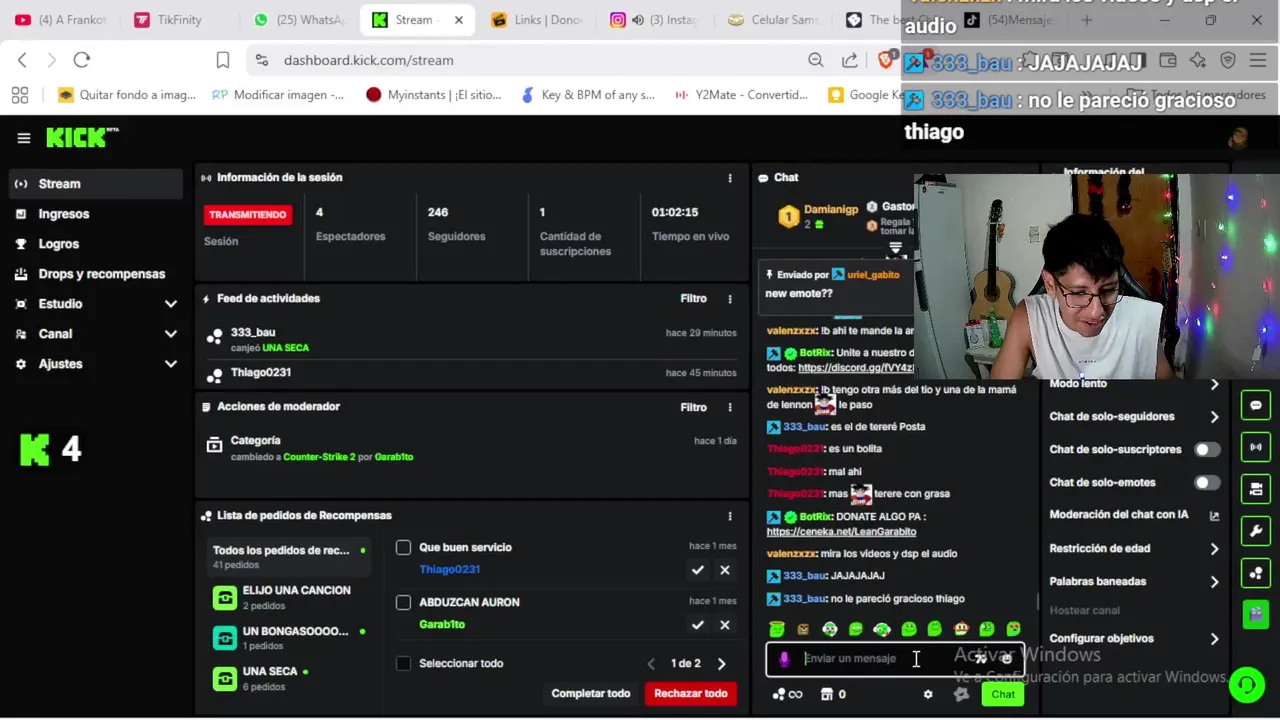Switch to the Instagram browser tab

(657, 20)
